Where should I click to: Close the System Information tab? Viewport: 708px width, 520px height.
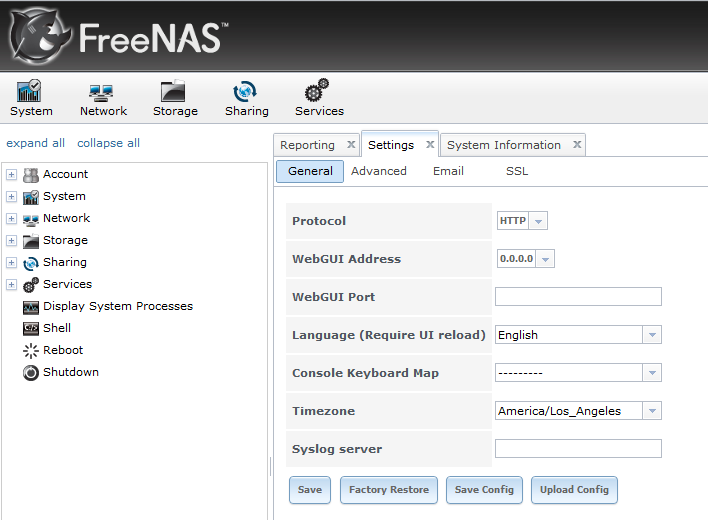point(577,144)
